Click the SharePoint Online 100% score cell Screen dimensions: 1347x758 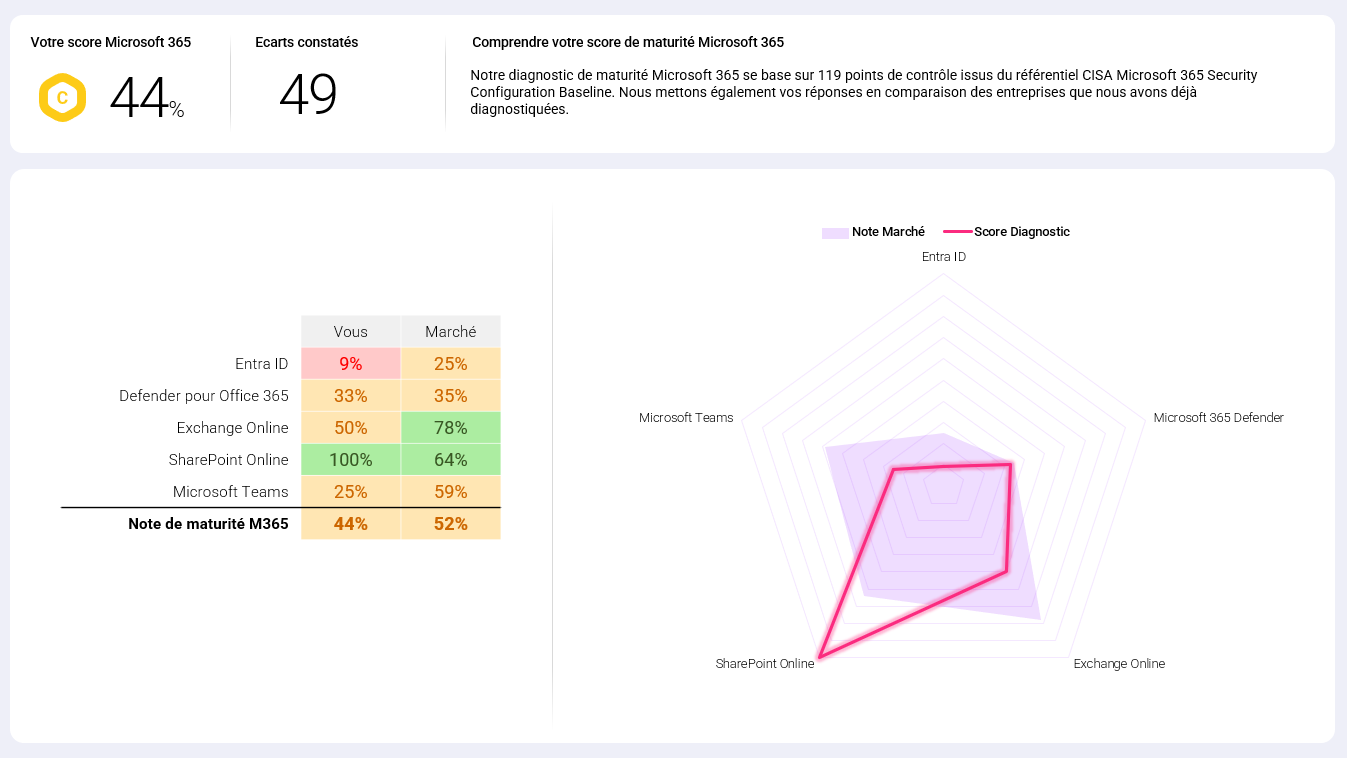tap(350, 460)
